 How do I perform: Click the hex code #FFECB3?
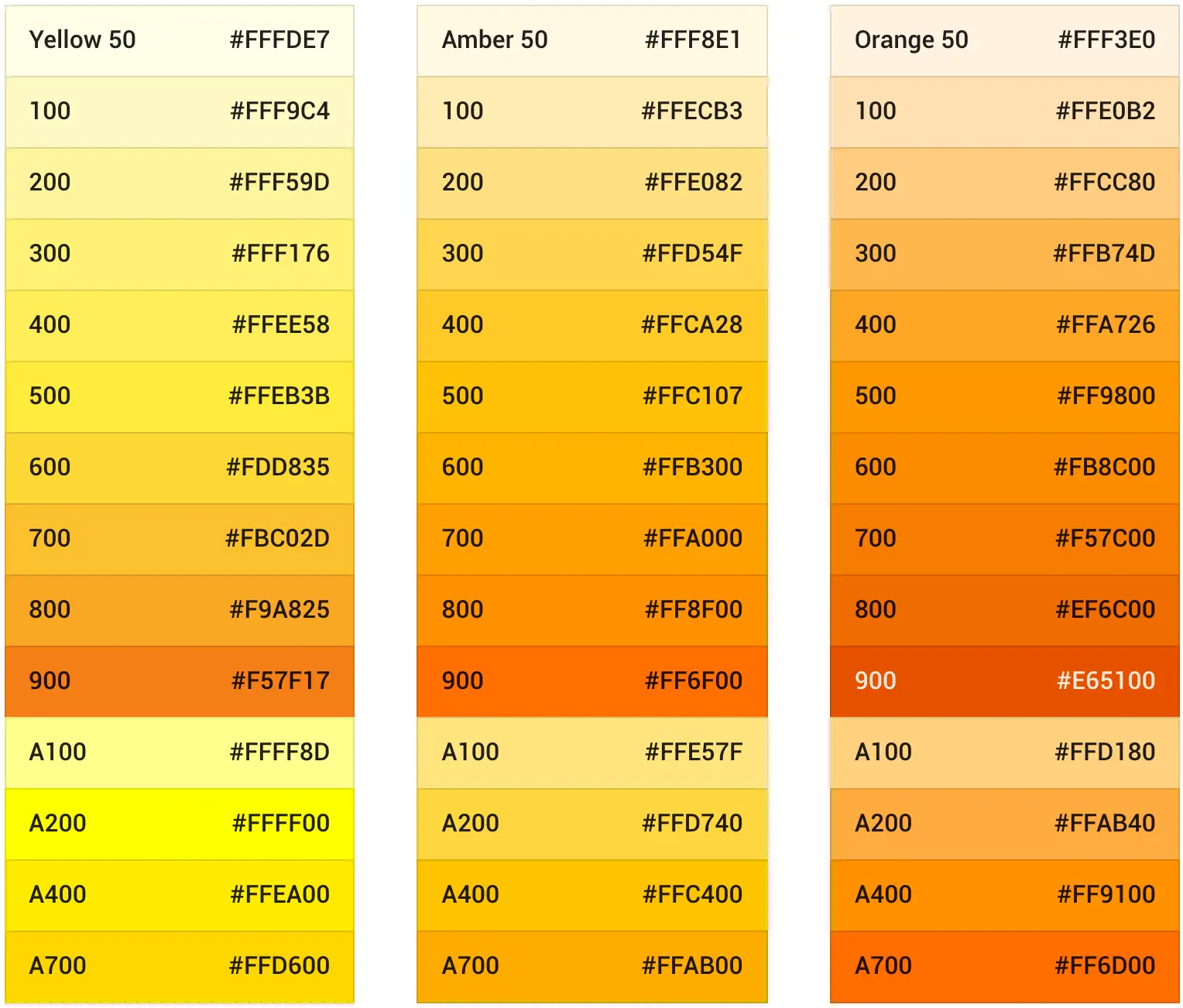pos(692,111)
